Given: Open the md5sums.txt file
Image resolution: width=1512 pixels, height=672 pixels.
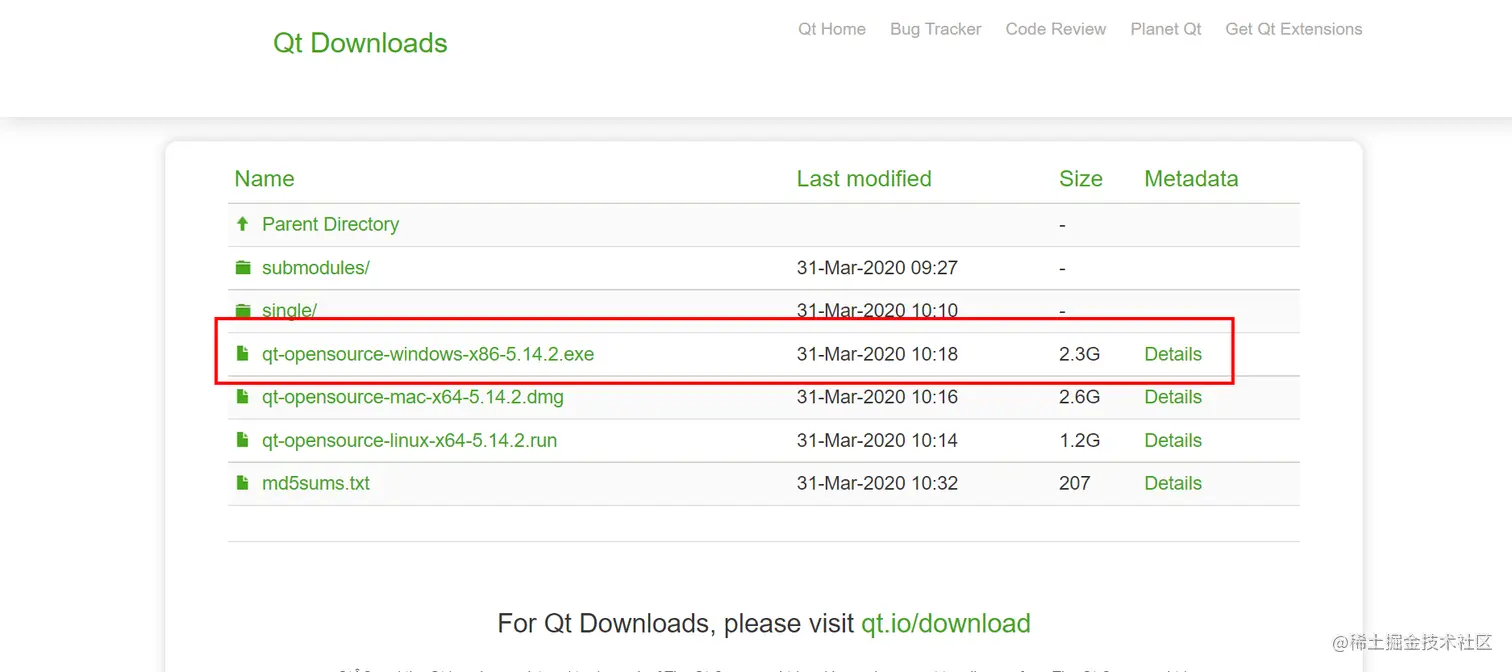Looking at the screenshot, I should 316,483.
